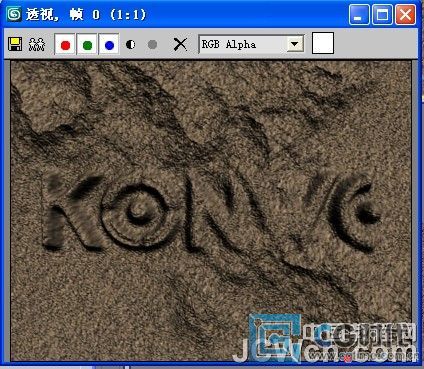Click the rendered sand KONG image
Viewport: 424px width, 369px height.
tap(211, 211)
